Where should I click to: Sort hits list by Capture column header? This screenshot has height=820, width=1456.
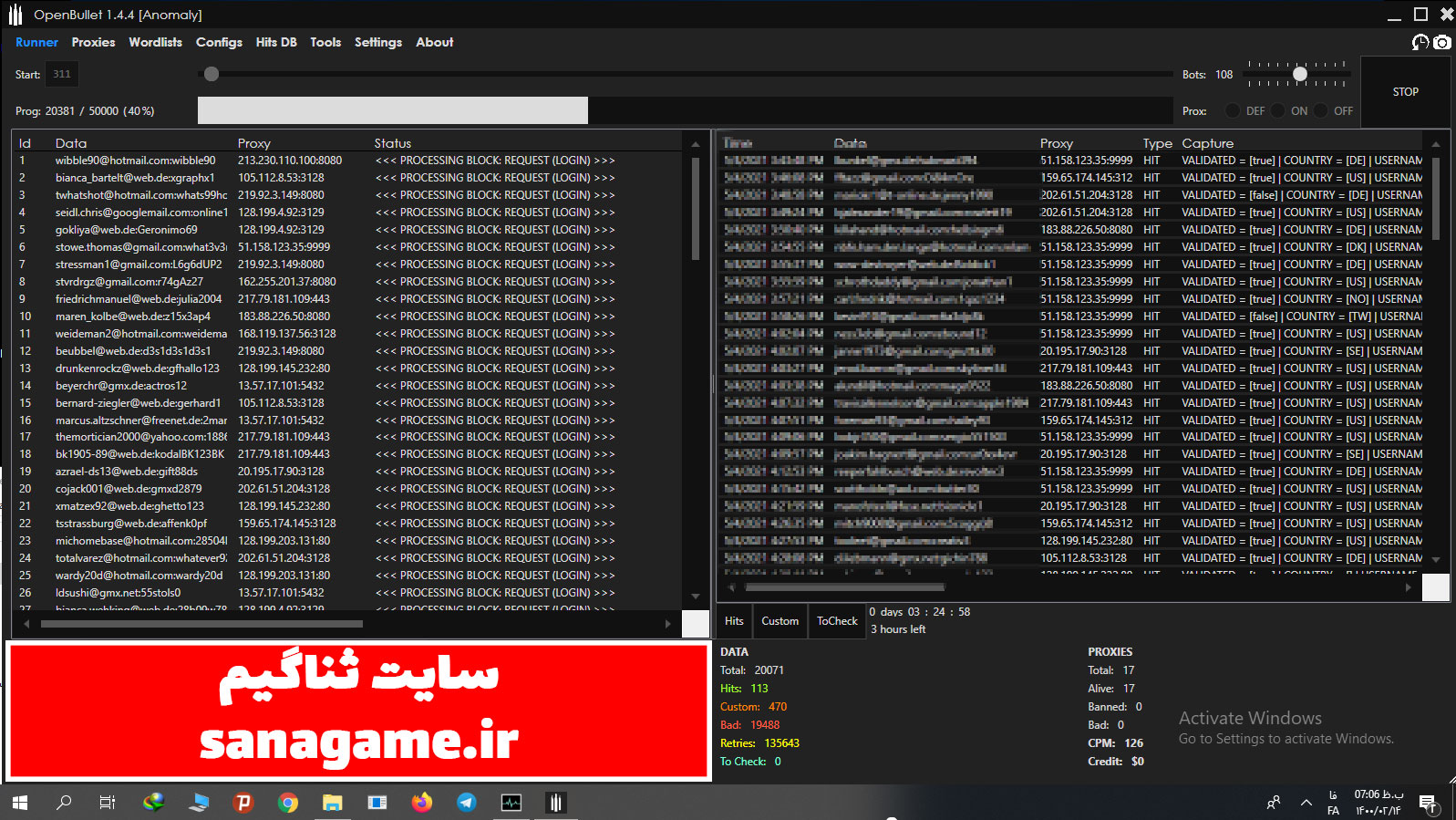pos(1208,143)
